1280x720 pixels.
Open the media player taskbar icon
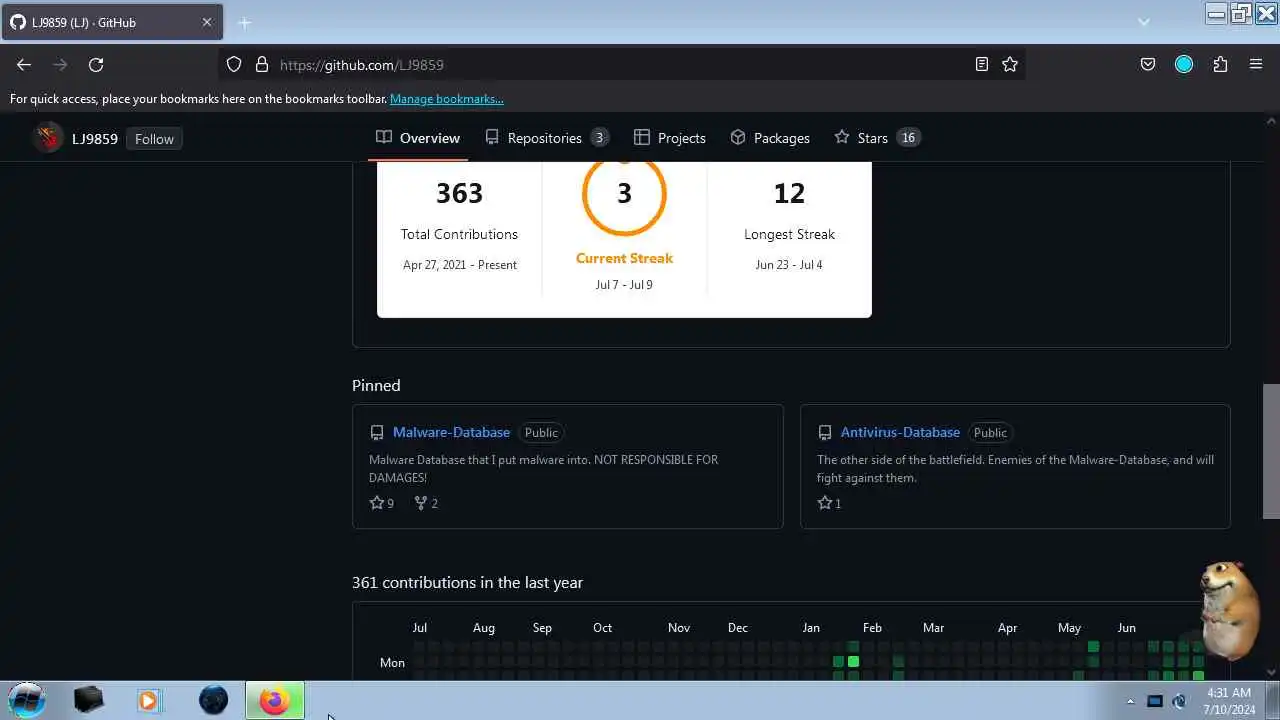(148, 700)
